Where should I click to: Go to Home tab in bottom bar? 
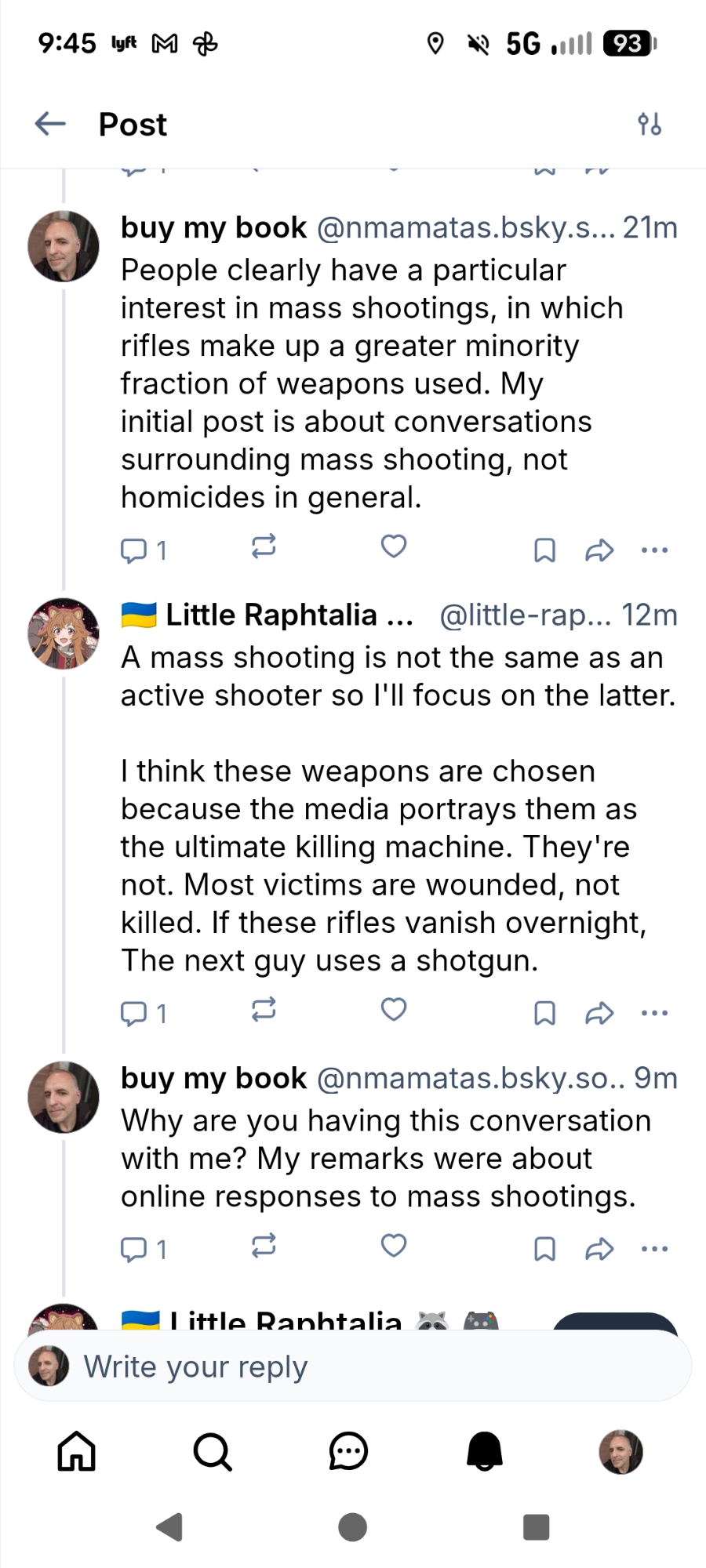pos(77,1451)
